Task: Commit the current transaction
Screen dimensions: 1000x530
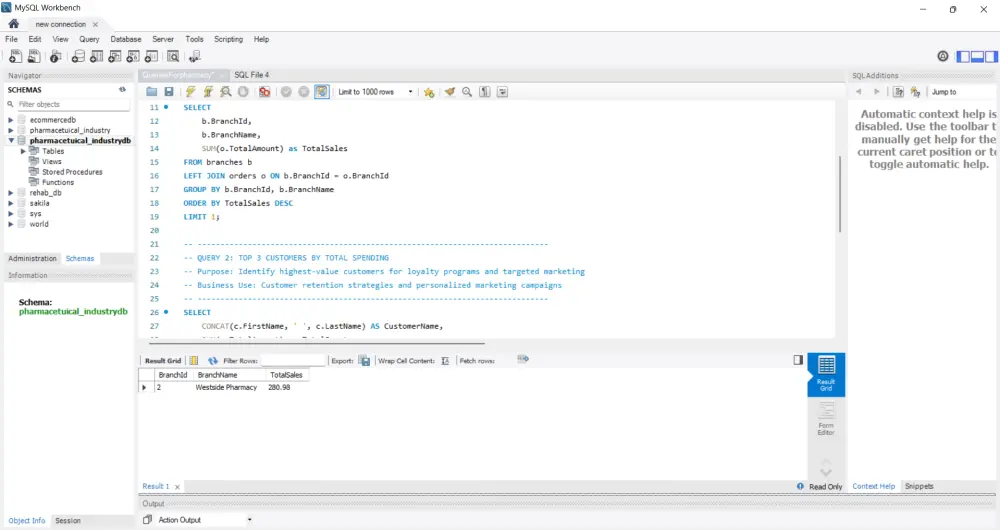Action: (286, 92)
